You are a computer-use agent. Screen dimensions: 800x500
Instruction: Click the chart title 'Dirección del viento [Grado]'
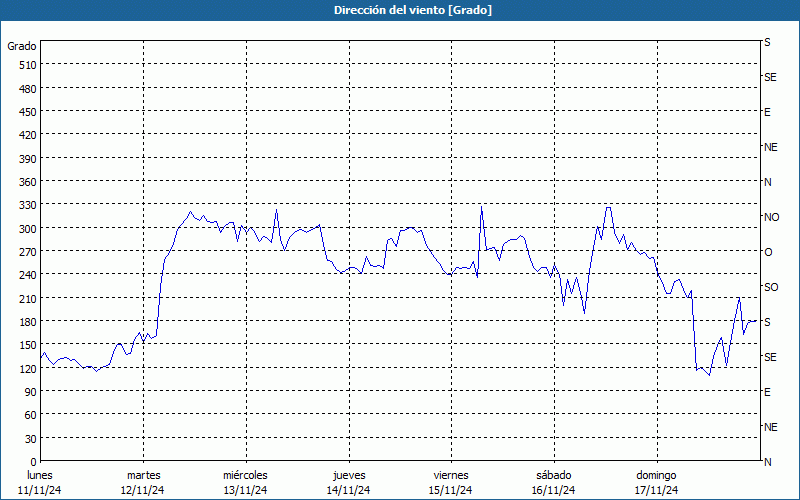[x=413, y=10]
